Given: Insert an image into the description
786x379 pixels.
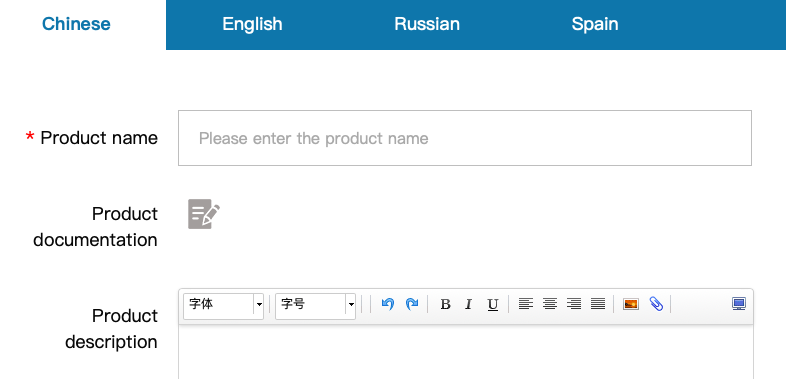Looking at the screenshot, I should point(631,304).
